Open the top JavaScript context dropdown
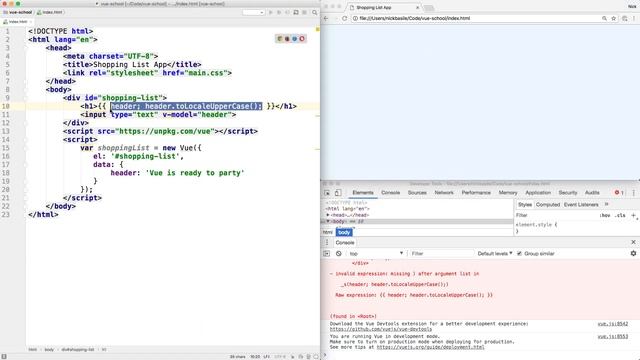640x360 pixels. [x=376, y=253]
